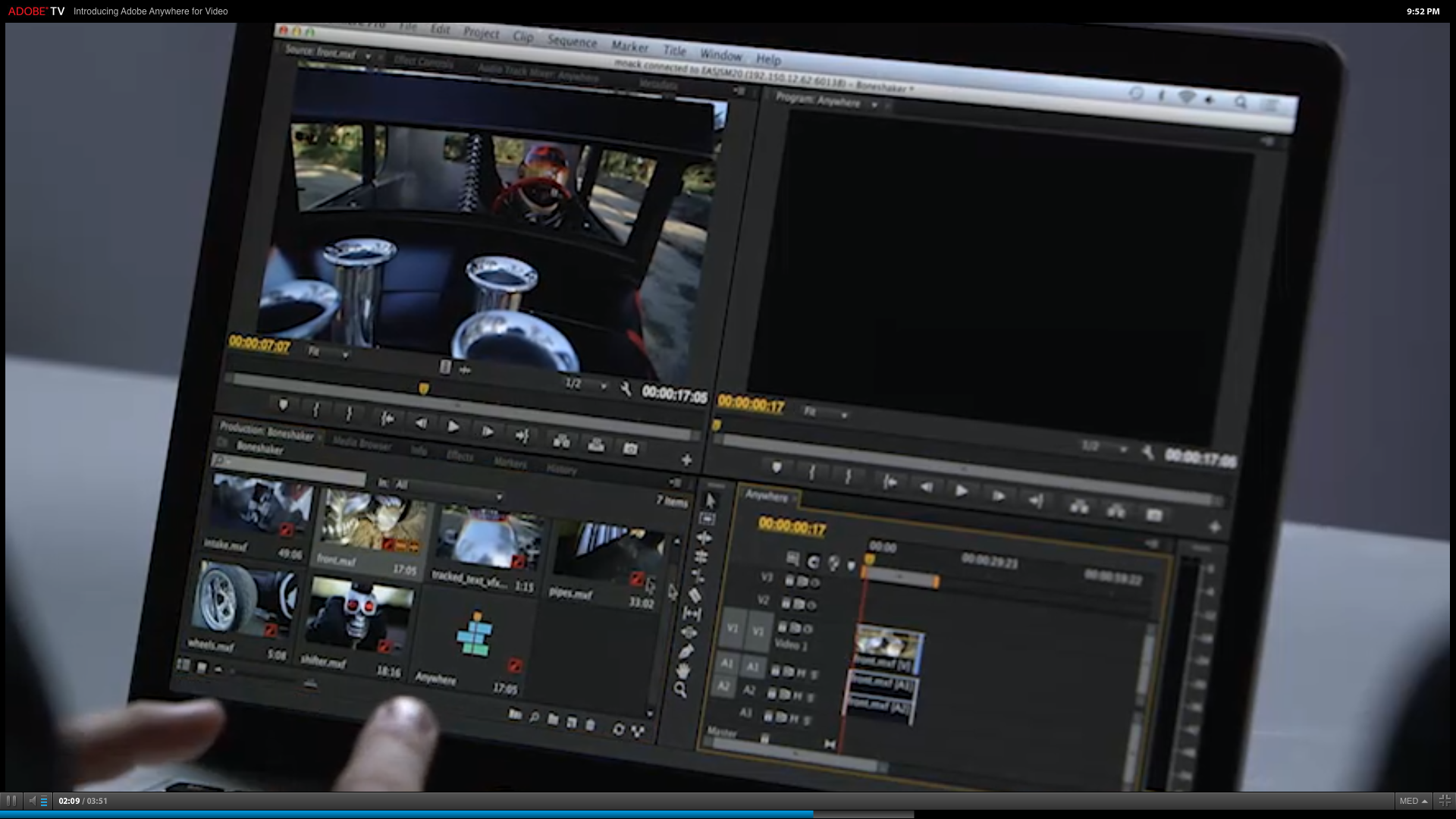Viewport: 1456px width, 819px height.
Task: Open Program monitor Fit zoom dropdown
Action: [x=826, y=413]
